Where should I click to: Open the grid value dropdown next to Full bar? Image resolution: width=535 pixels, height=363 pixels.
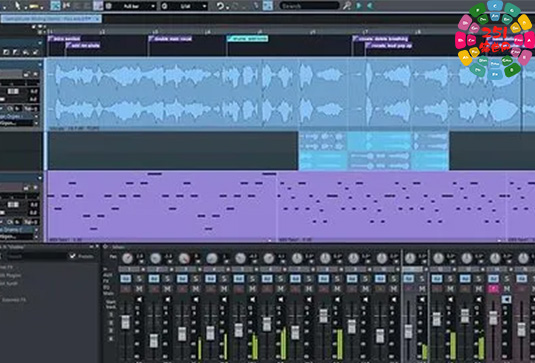click(x=184, y=6)
